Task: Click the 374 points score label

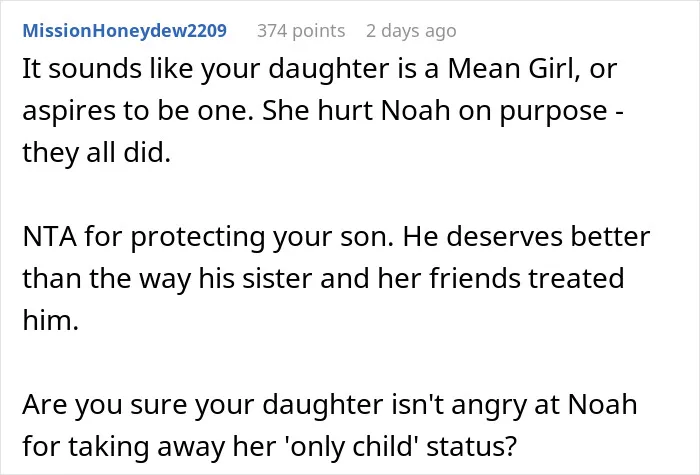Action: [x=301, y=31]
